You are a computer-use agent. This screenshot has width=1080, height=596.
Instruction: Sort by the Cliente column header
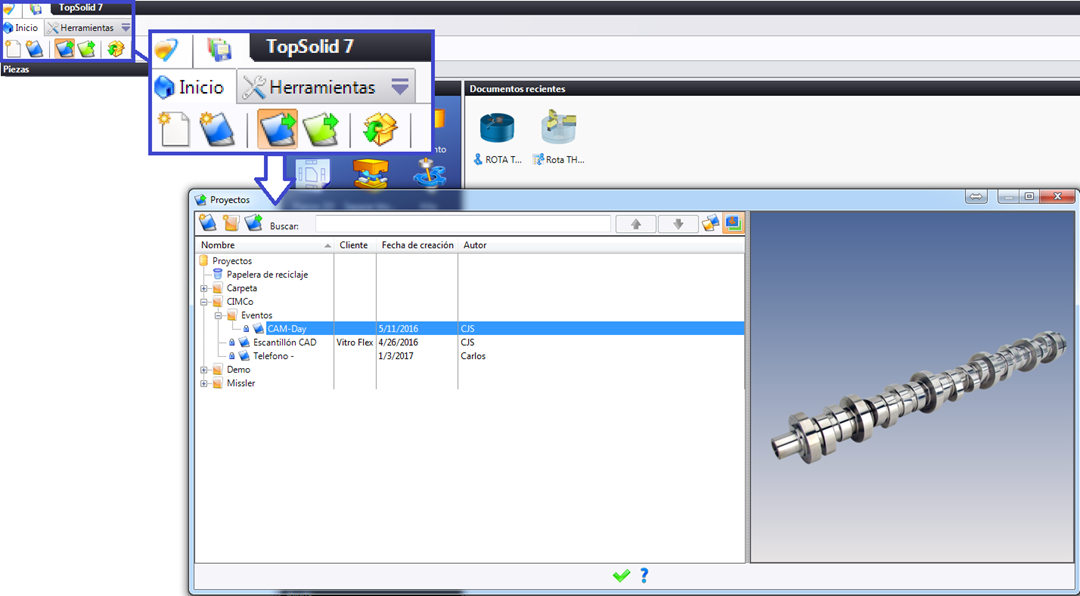[x=355, y=245]
